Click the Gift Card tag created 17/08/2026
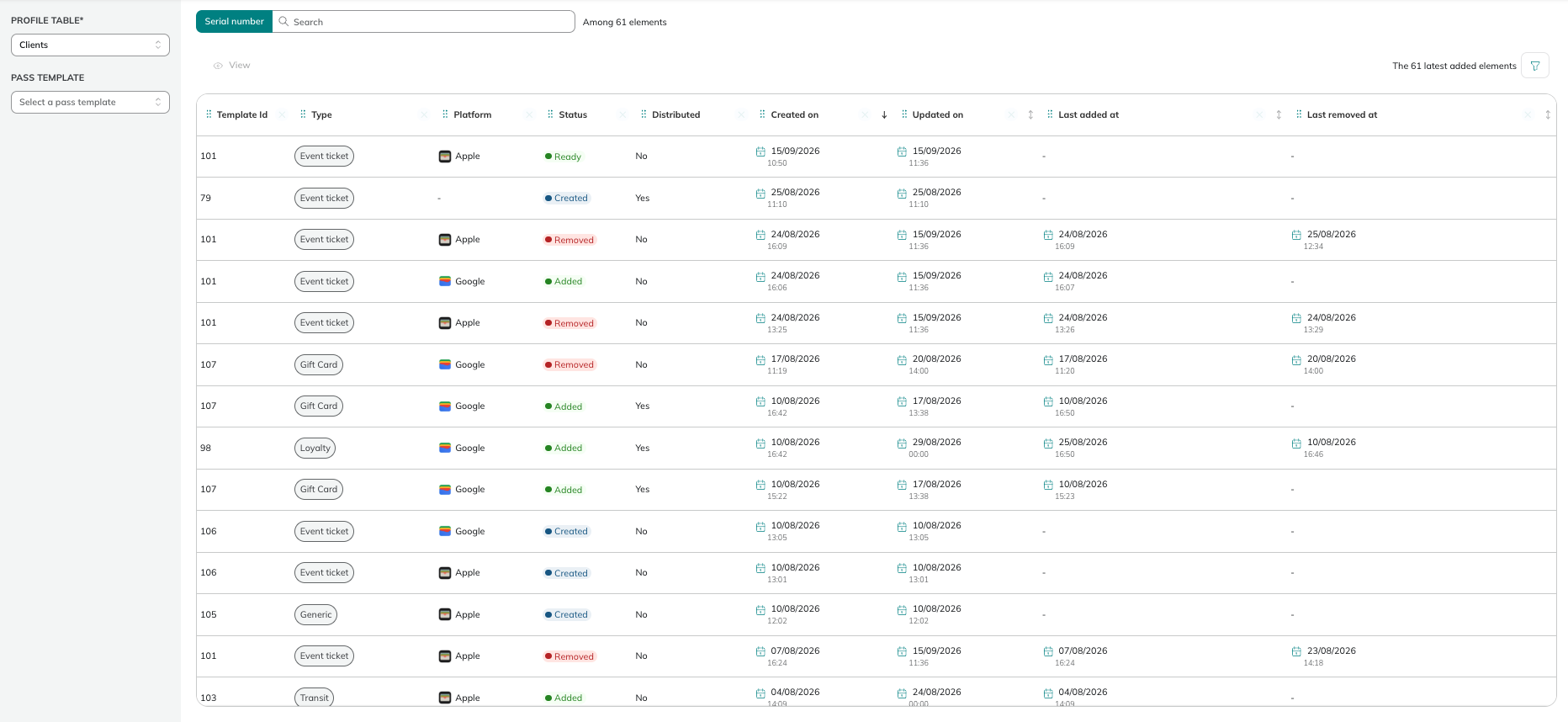This screenshot has width=1568, height=722. (318, 364)
